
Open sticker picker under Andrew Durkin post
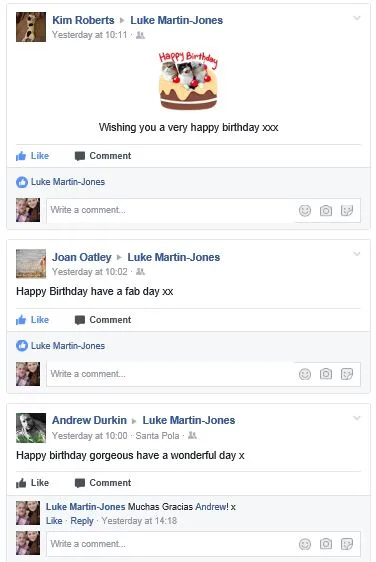click(347, 544)
